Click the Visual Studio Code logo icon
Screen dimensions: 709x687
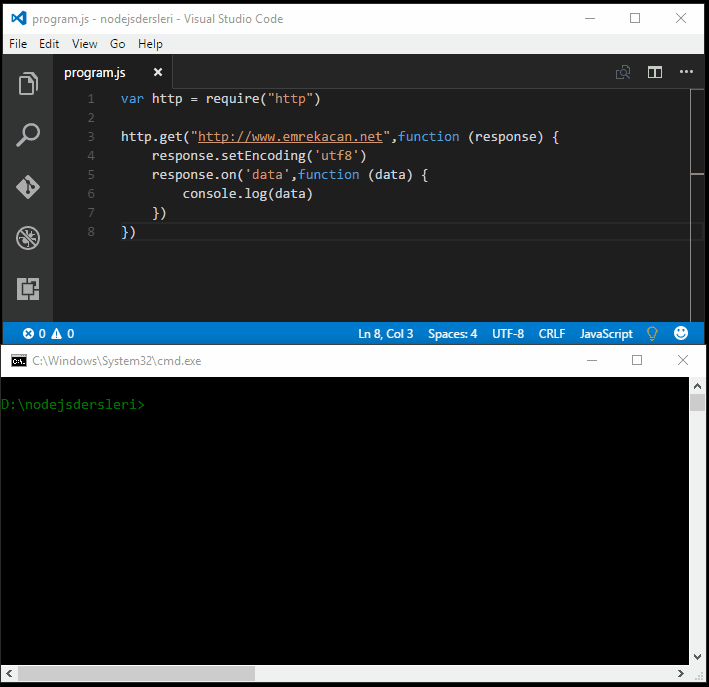[x=19, y=18]
